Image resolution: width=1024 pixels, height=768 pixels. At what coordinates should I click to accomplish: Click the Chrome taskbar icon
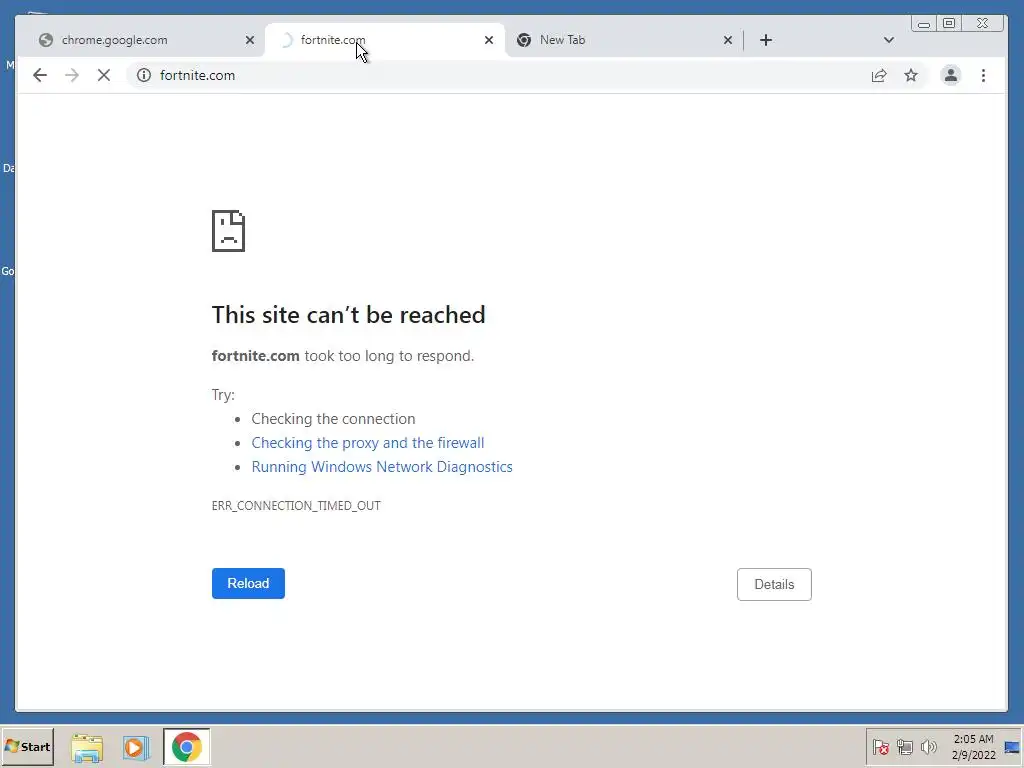(x=186, y=746)
